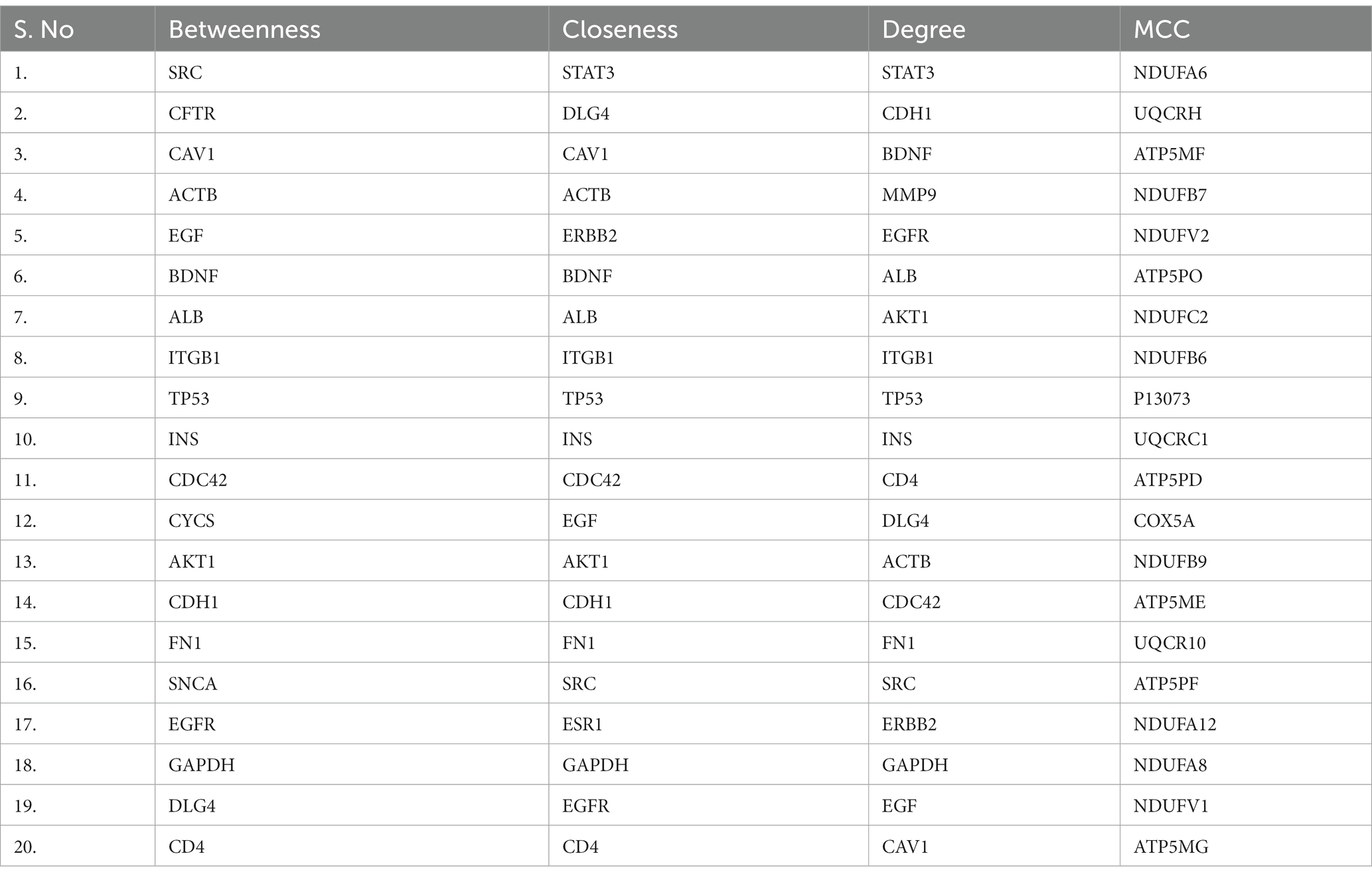Click the COX5A cell in MCC column
The width and height of the screenshot is (1372, 876).
tap(1246, 520)
